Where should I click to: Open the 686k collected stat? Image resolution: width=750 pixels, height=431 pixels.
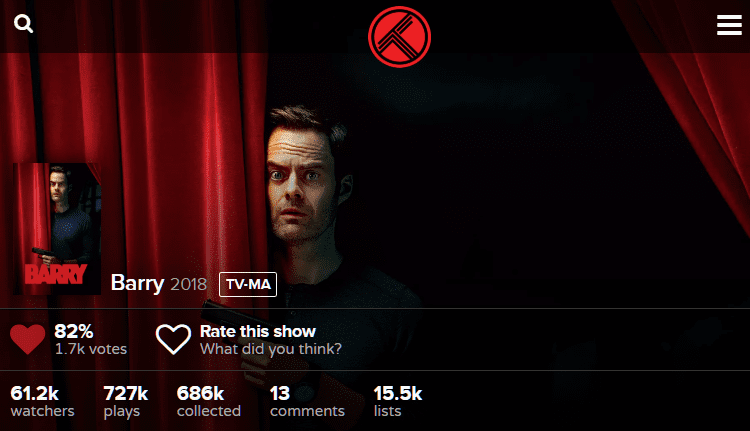point(209,402)
